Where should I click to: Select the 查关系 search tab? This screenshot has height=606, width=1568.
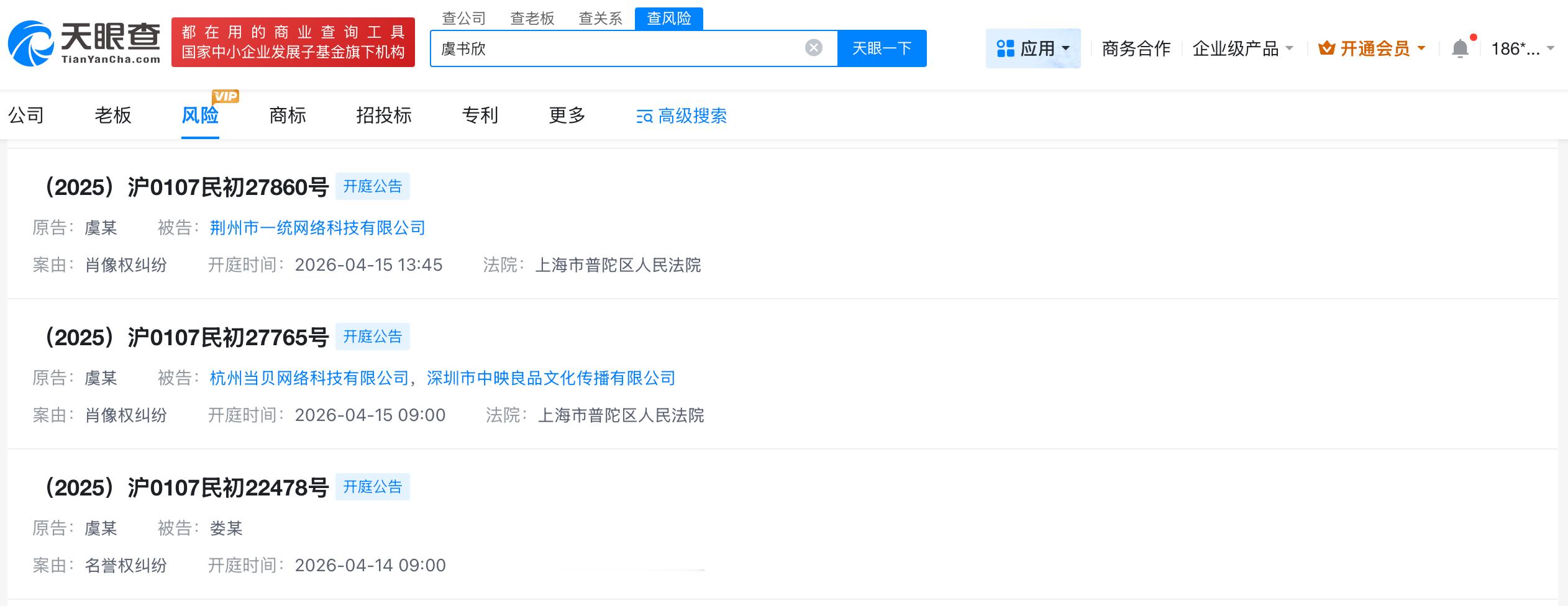(600, 19)
